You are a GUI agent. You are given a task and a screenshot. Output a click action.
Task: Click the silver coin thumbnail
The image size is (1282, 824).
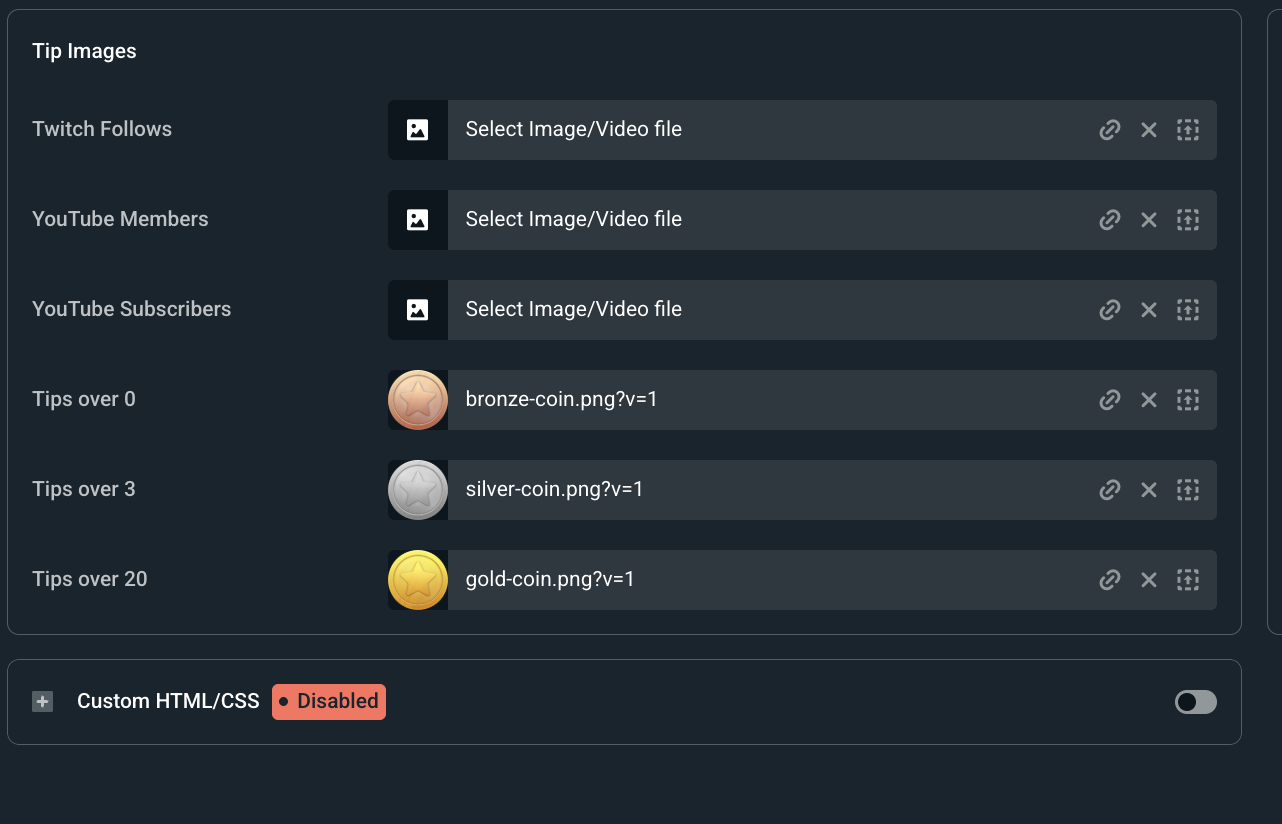click(x=418, y=490)
